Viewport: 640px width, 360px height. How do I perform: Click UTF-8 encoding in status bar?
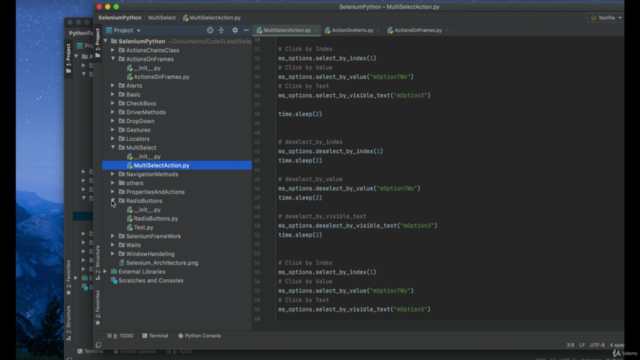coord(597,345)
